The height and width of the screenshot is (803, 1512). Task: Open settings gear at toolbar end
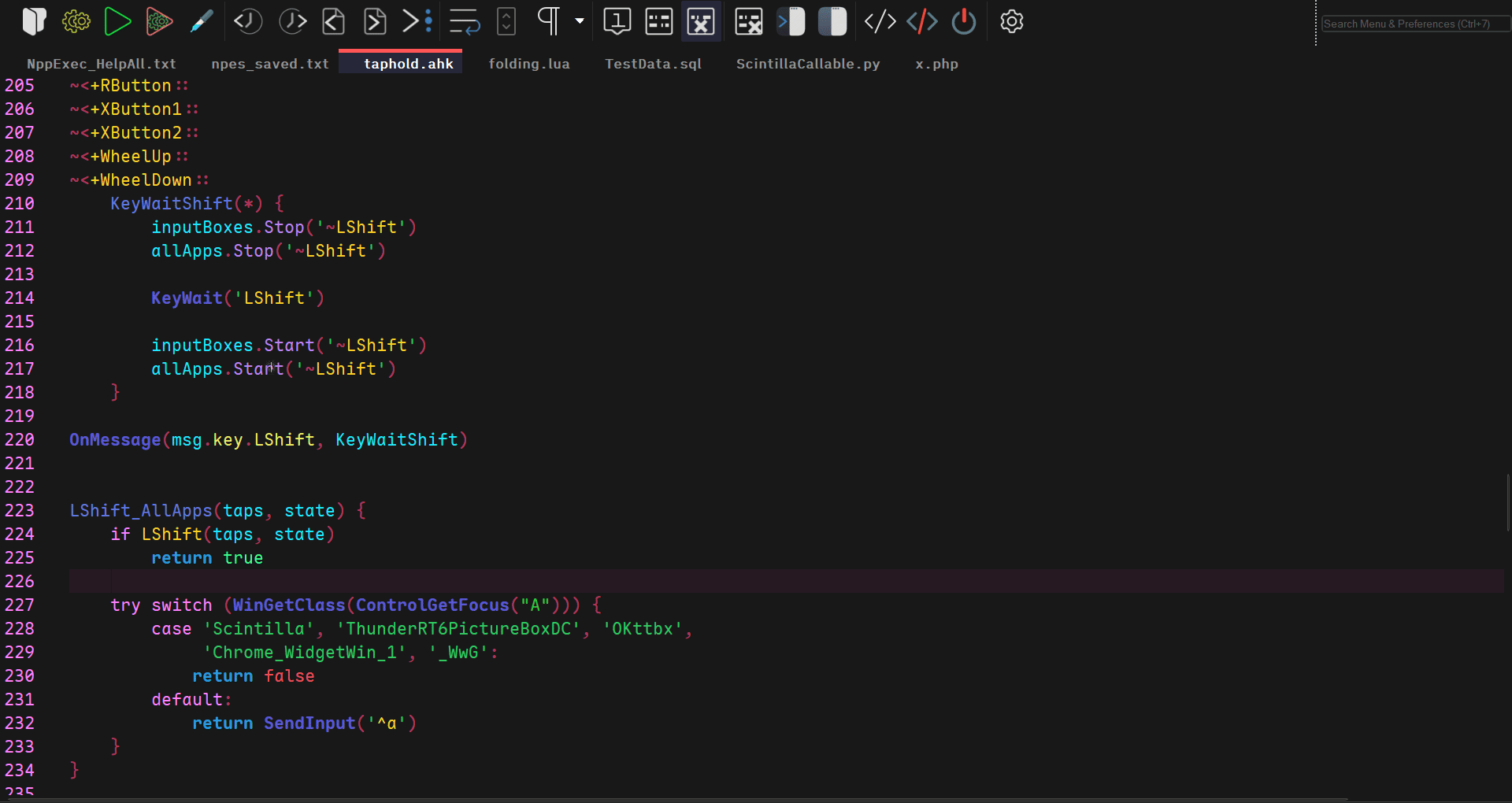(1012, 21)
